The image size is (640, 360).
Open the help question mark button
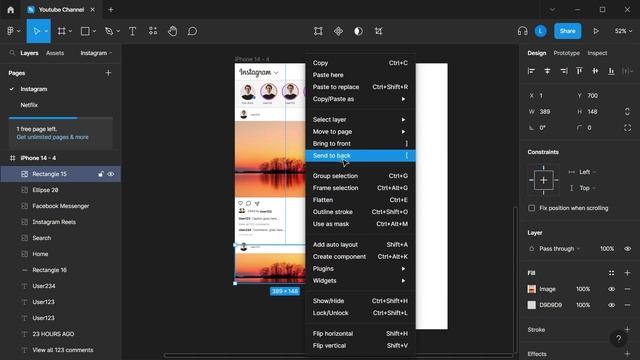coord(618,338)
